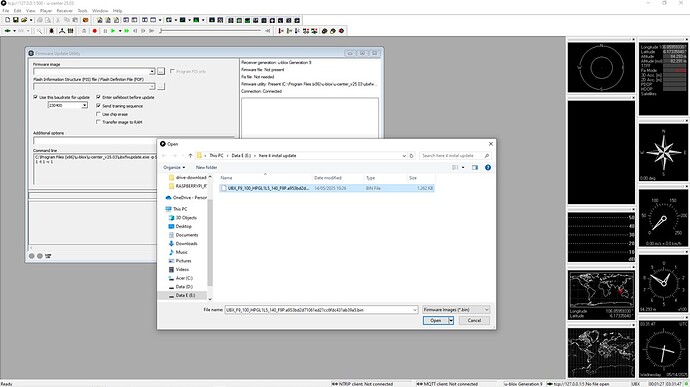This screenshot has width=690, height=387.
Task: Click the OneDrive cloud icon in sidebar
Action: pyautogui.click(x=168, y=198)
